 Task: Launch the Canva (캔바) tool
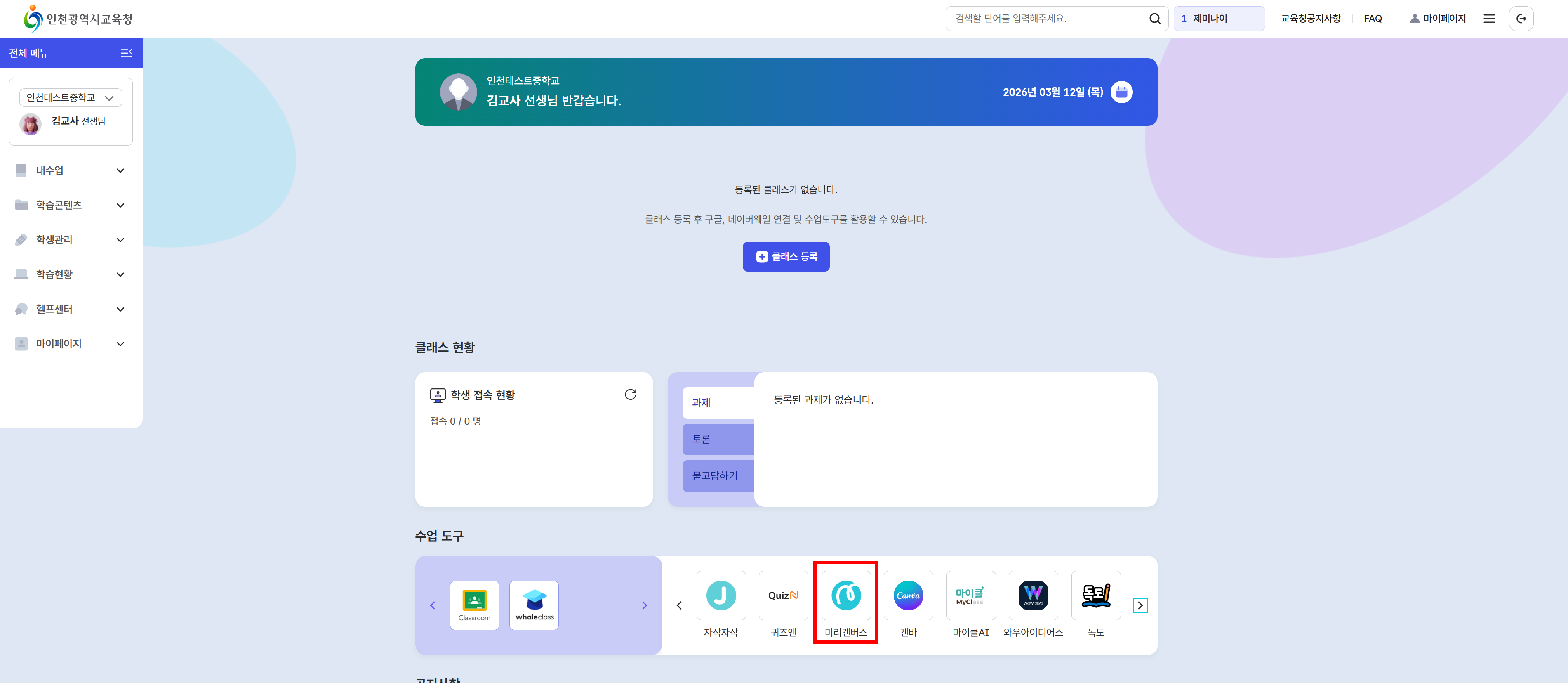coord(908,596)
